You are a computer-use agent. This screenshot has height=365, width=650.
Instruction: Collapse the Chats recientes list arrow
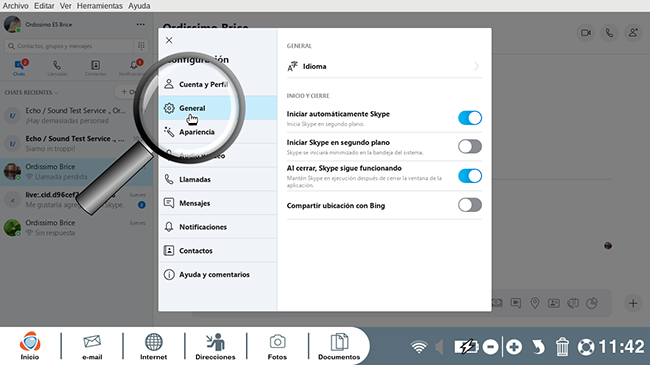point(57,92)
